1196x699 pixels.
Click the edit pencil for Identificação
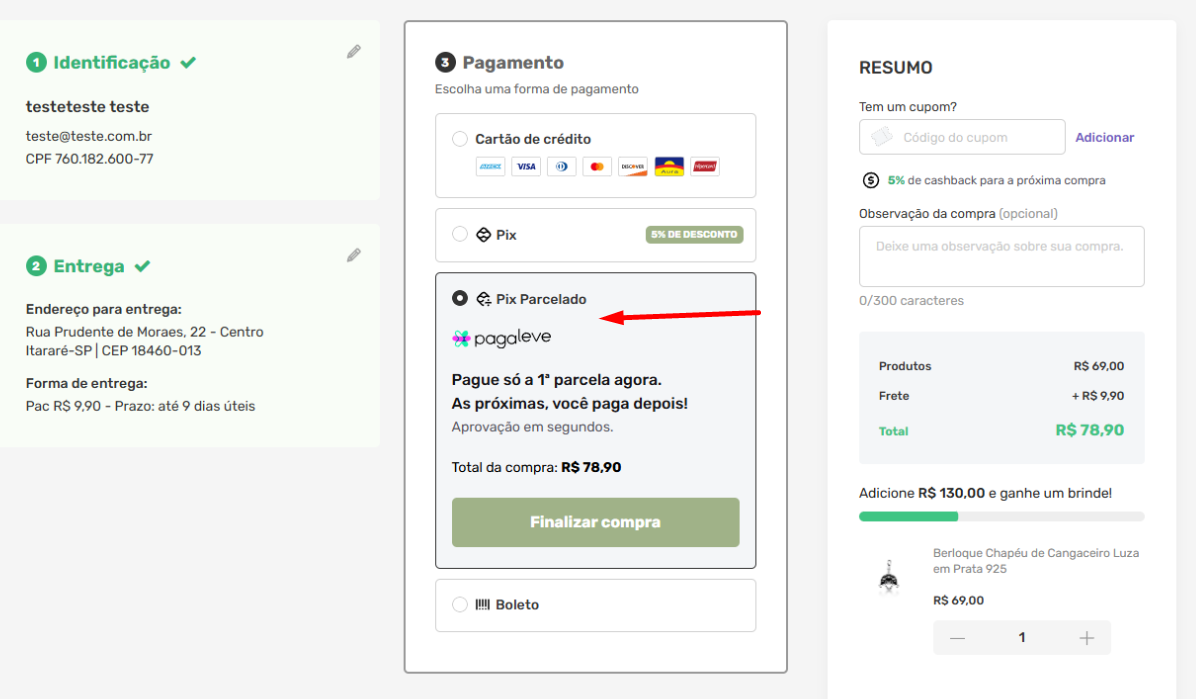pos(354,52)
